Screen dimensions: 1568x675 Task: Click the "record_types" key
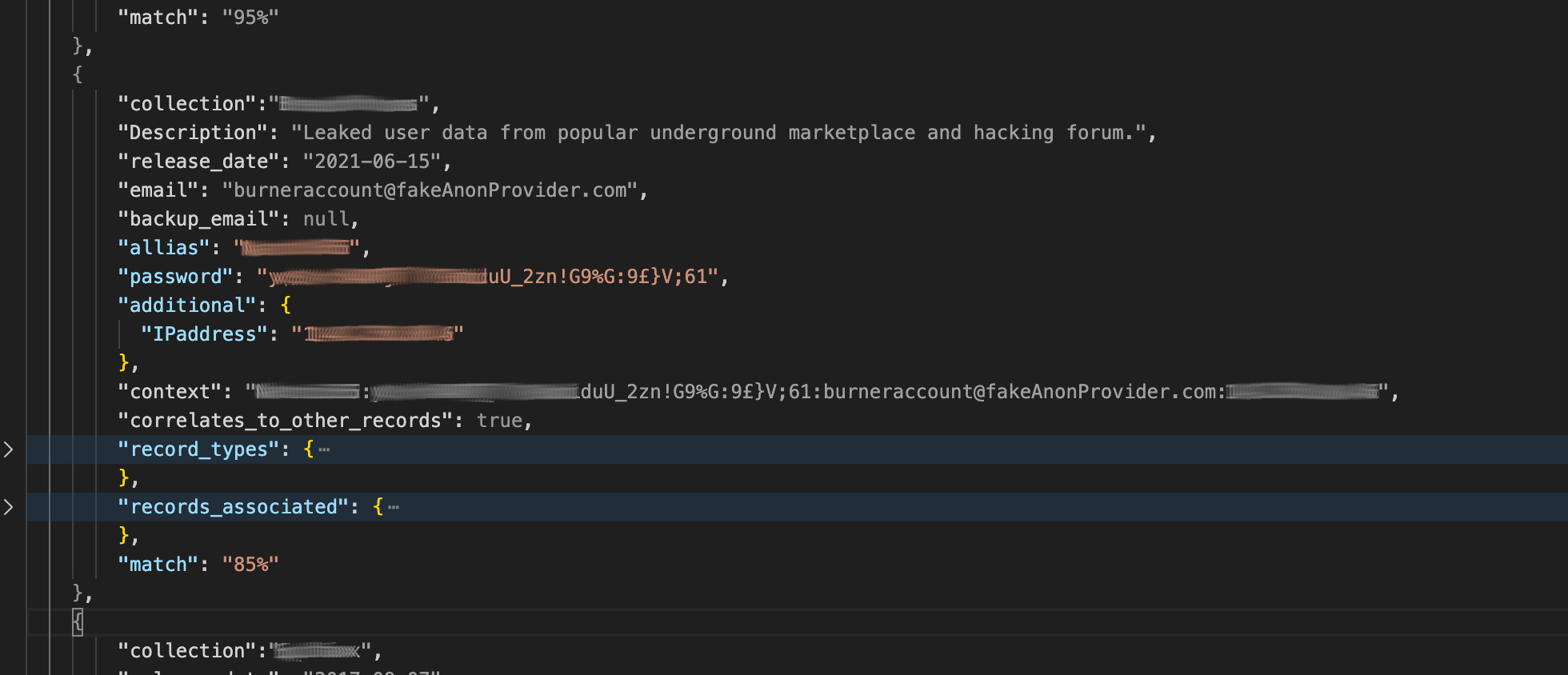pyautogui.click(x=198, y=449)
